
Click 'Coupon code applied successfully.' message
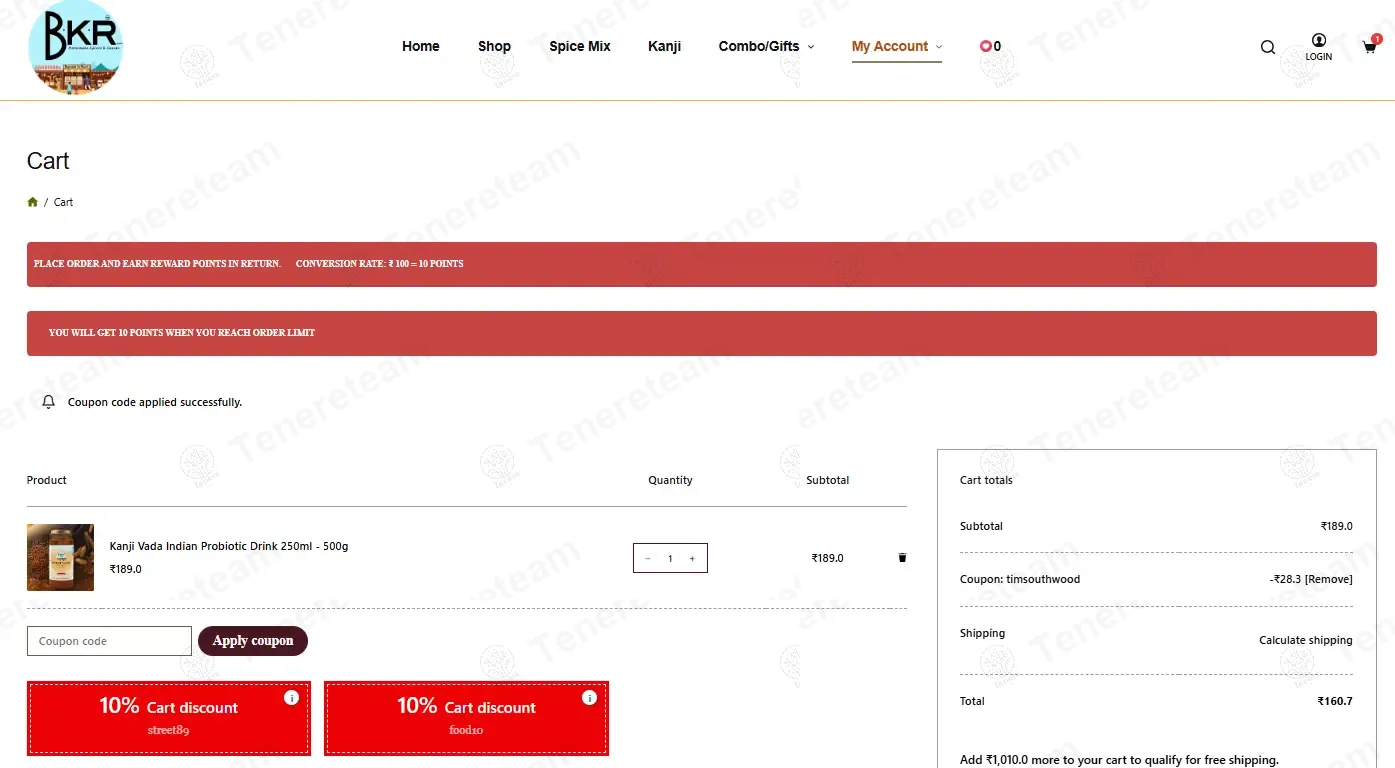click(155, 402)
